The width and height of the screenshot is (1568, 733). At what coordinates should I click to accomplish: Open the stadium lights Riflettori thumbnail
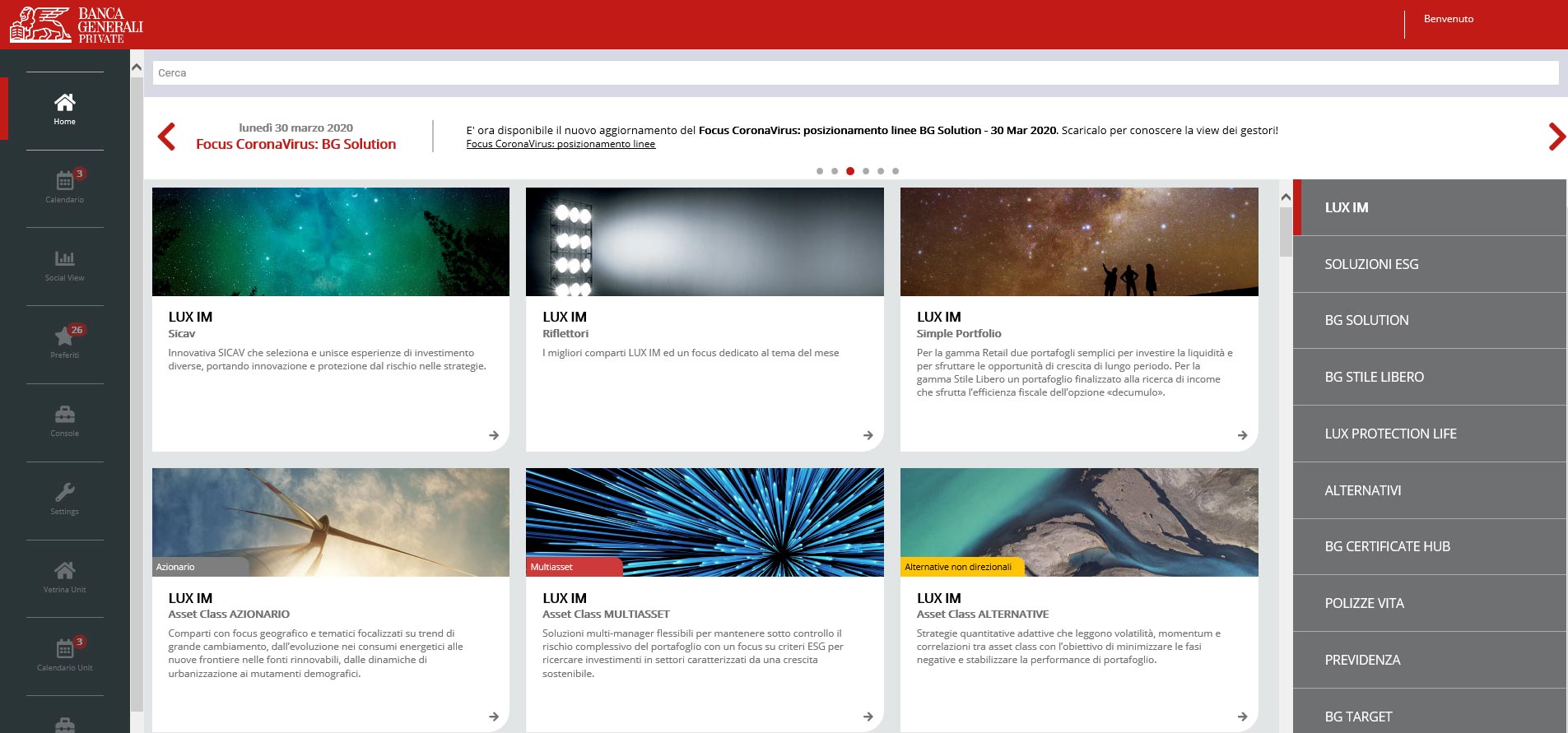coord(705,242)
